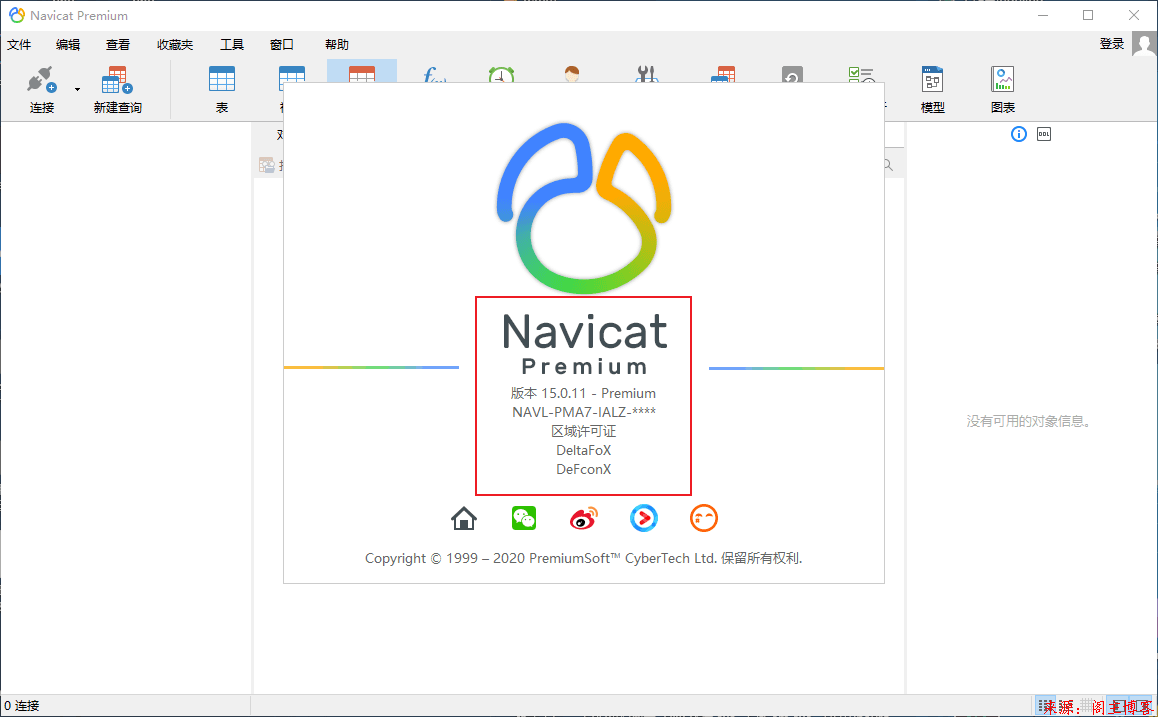
Task: Click the license key NAVL-PMA7-IALZ text
Action: click(583, 412)
